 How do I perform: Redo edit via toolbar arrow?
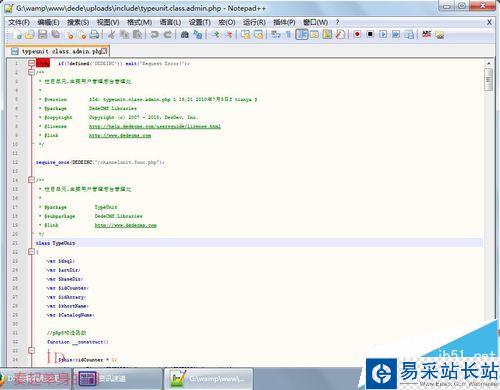(x=167, y=34)
